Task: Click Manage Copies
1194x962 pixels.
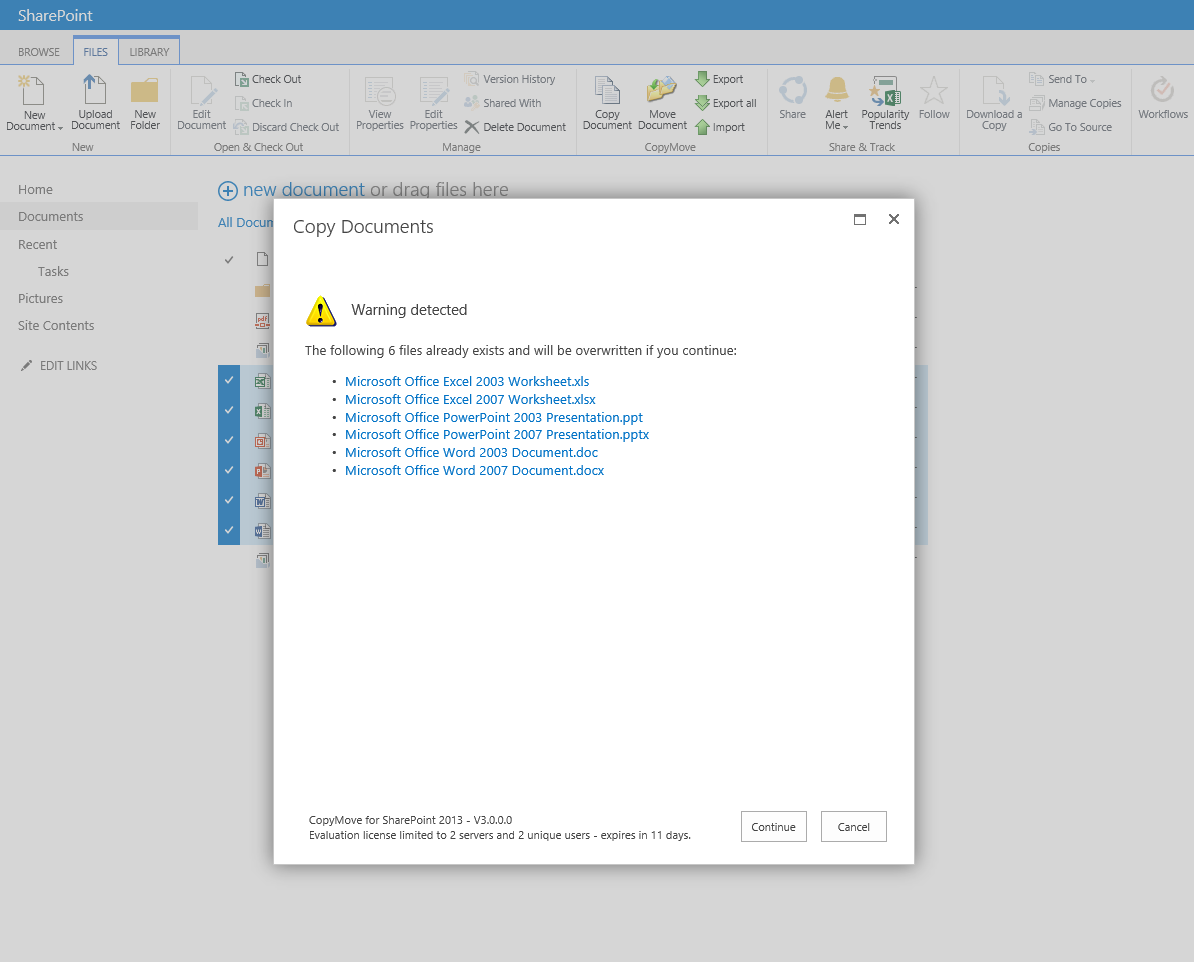Action: click(1075, 103)
